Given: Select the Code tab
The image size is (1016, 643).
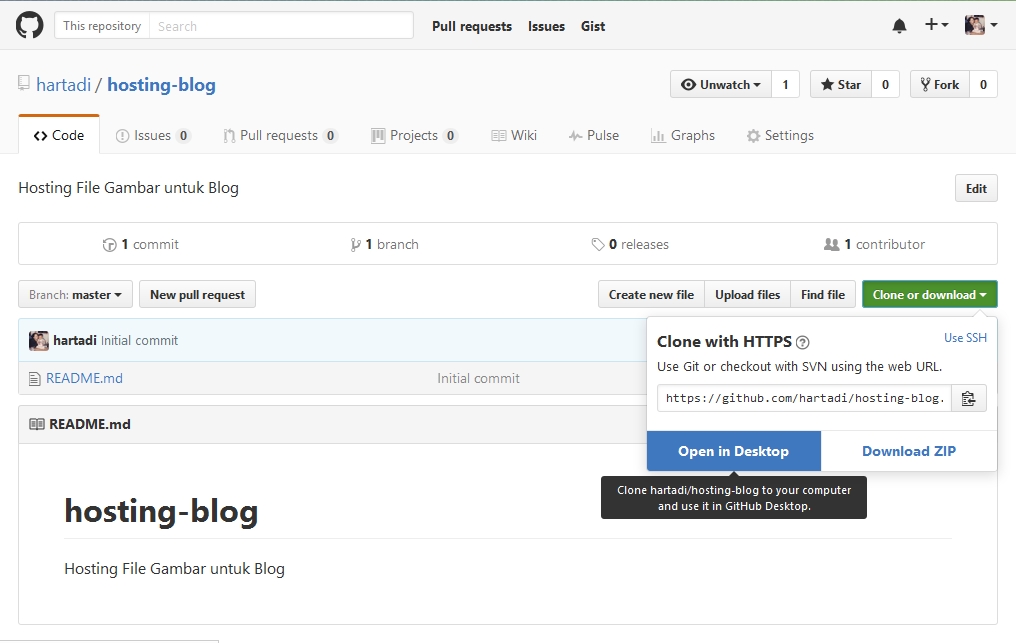Looking at the screenshot, I should coord(59,135).
